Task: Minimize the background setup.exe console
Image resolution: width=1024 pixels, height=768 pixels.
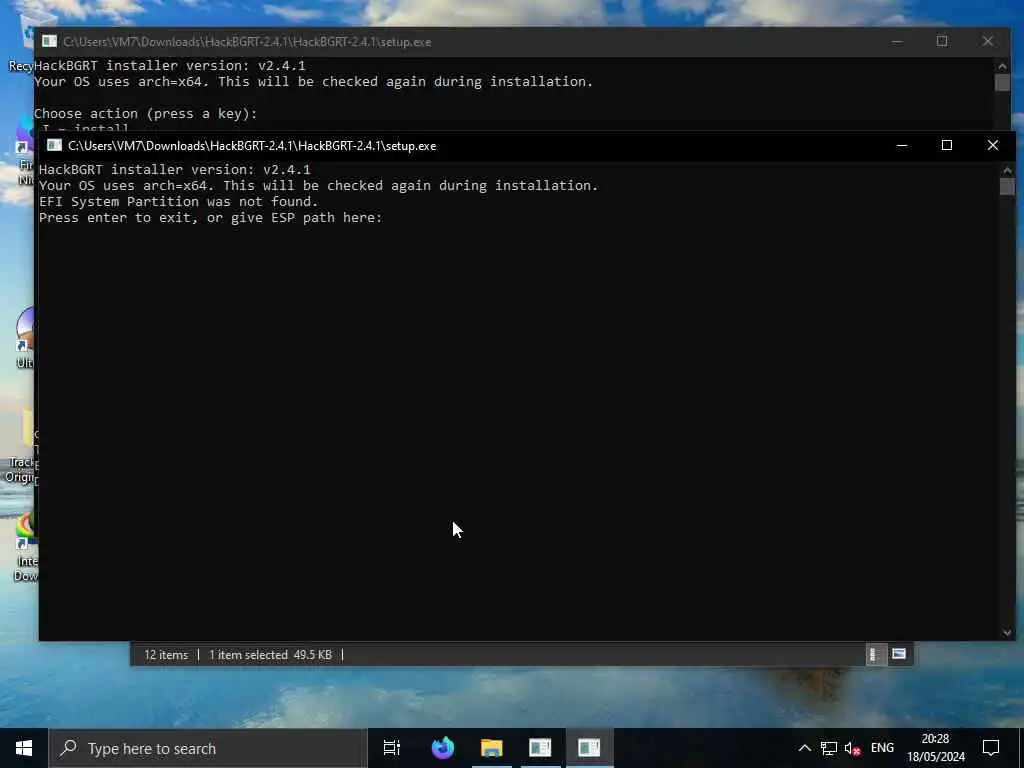Action: click(x=897, y=41)
